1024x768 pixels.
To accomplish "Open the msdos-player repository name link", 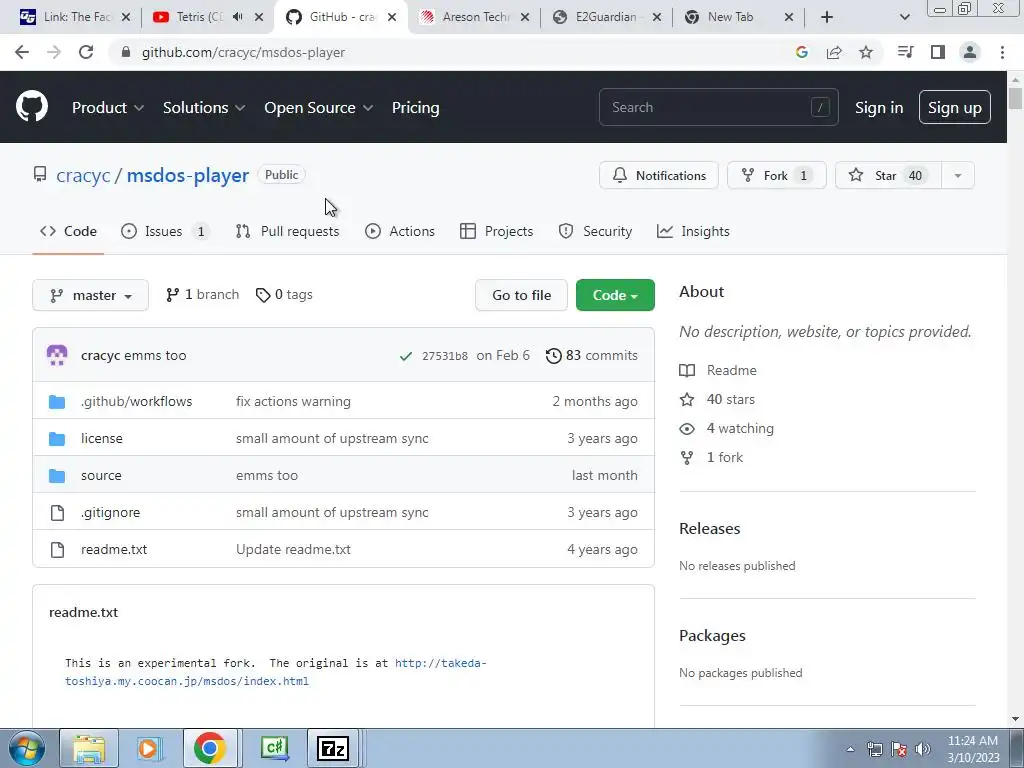I will 187,176.
